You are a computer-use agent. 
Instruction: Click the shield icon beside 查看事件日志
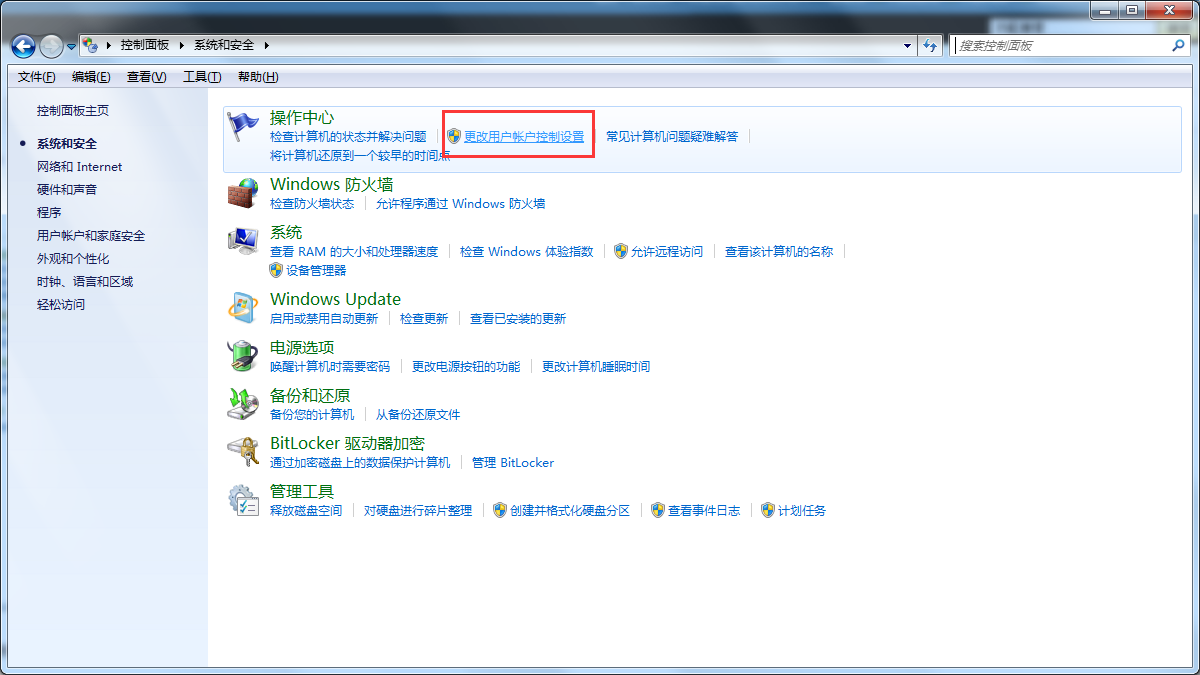point(658,510)
